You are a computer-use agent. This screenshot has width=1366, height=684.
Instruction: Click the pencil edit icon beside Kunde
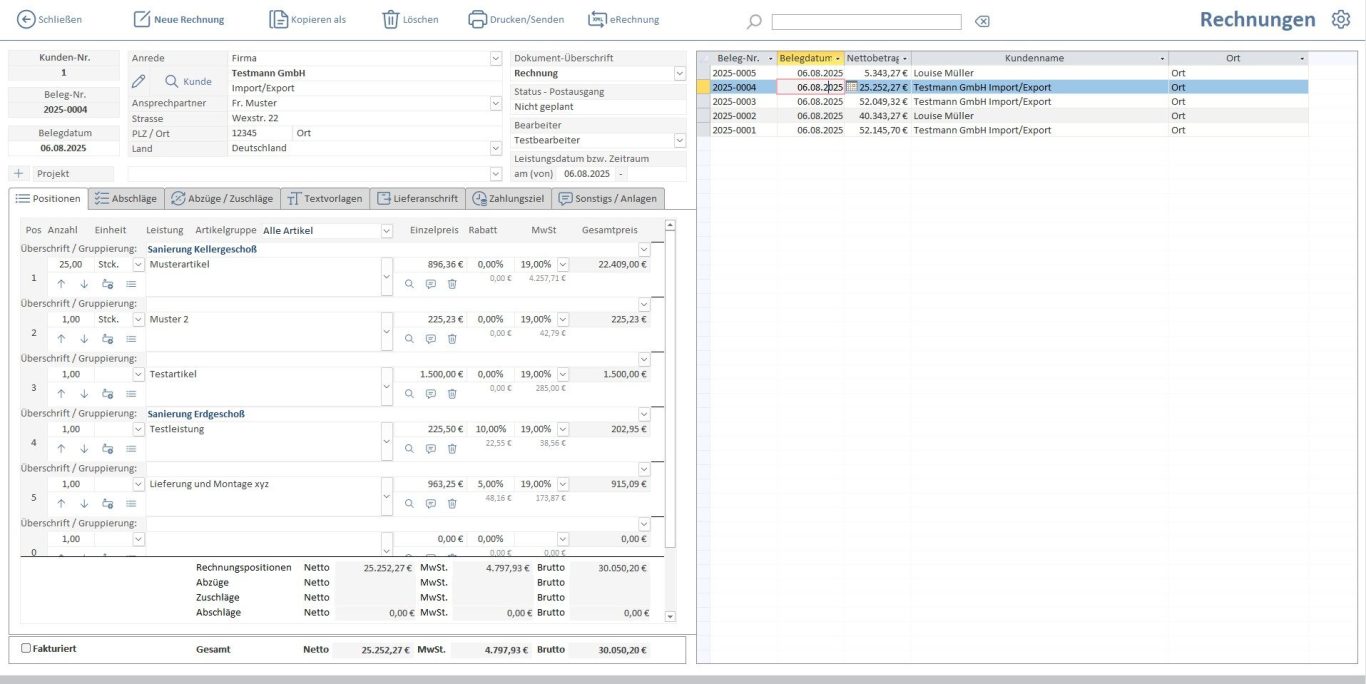pyautogui.click(x=139, y=81)
